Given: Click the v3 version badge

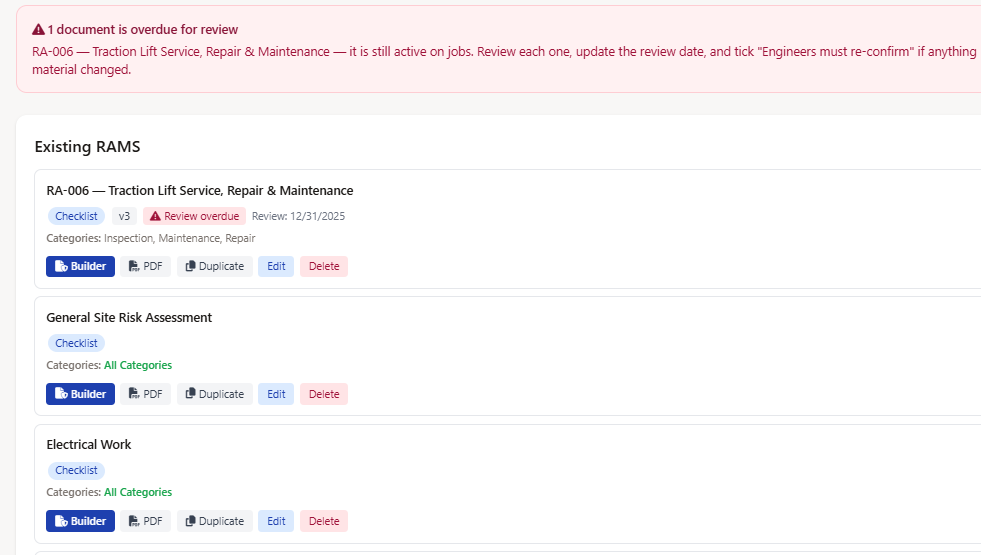Looking at the screenshot, I should pos(124,216).
